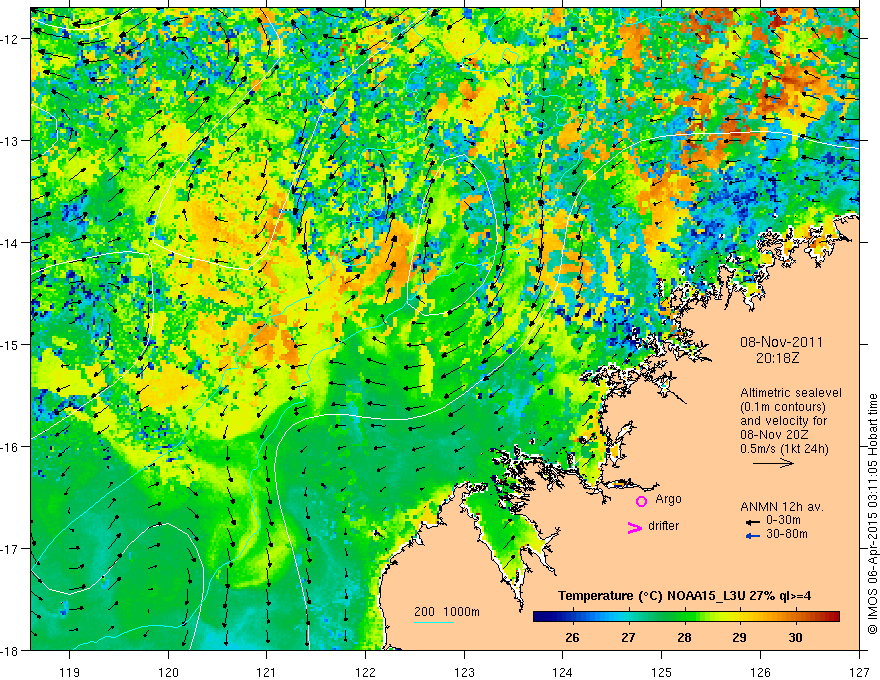Click the latitude axis label -15
Image resolution: width=880 pixels, height=680 pixels.
click(x=11, y=345)
